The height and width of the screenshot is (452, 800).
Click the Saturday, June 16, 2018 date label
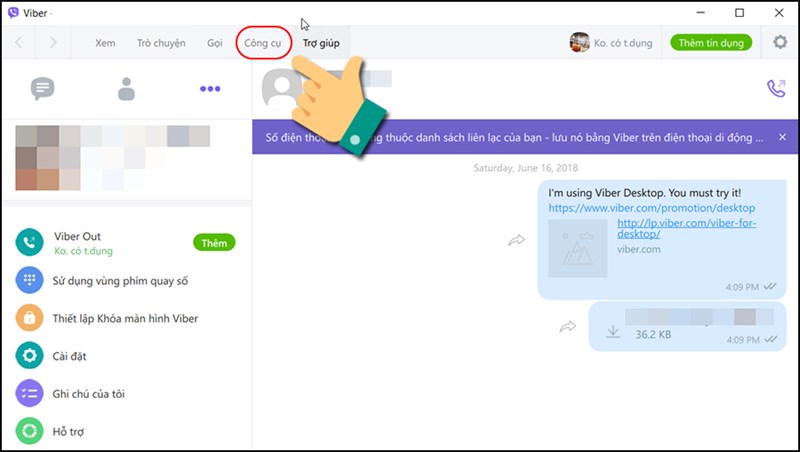tap(526, 168)
